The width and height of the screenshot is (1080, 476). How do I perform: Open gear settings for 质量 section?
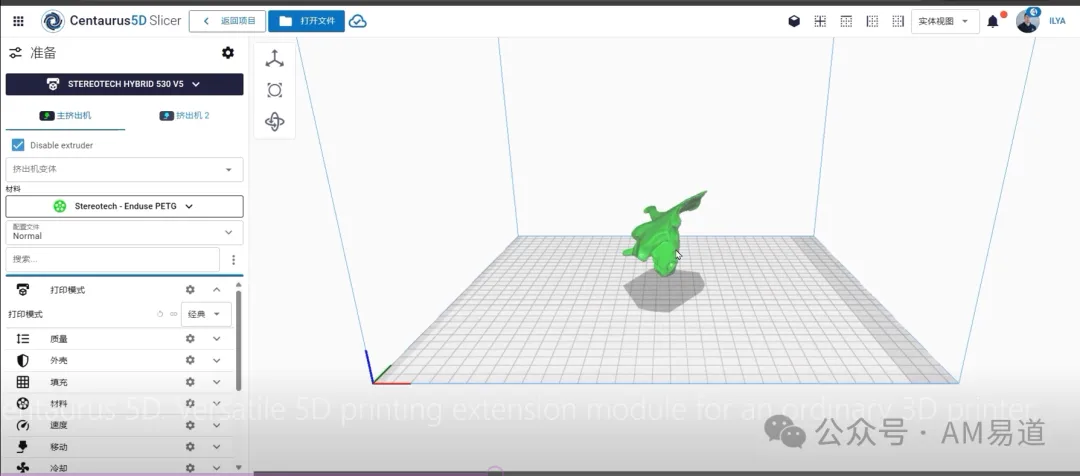pos(190,339)
